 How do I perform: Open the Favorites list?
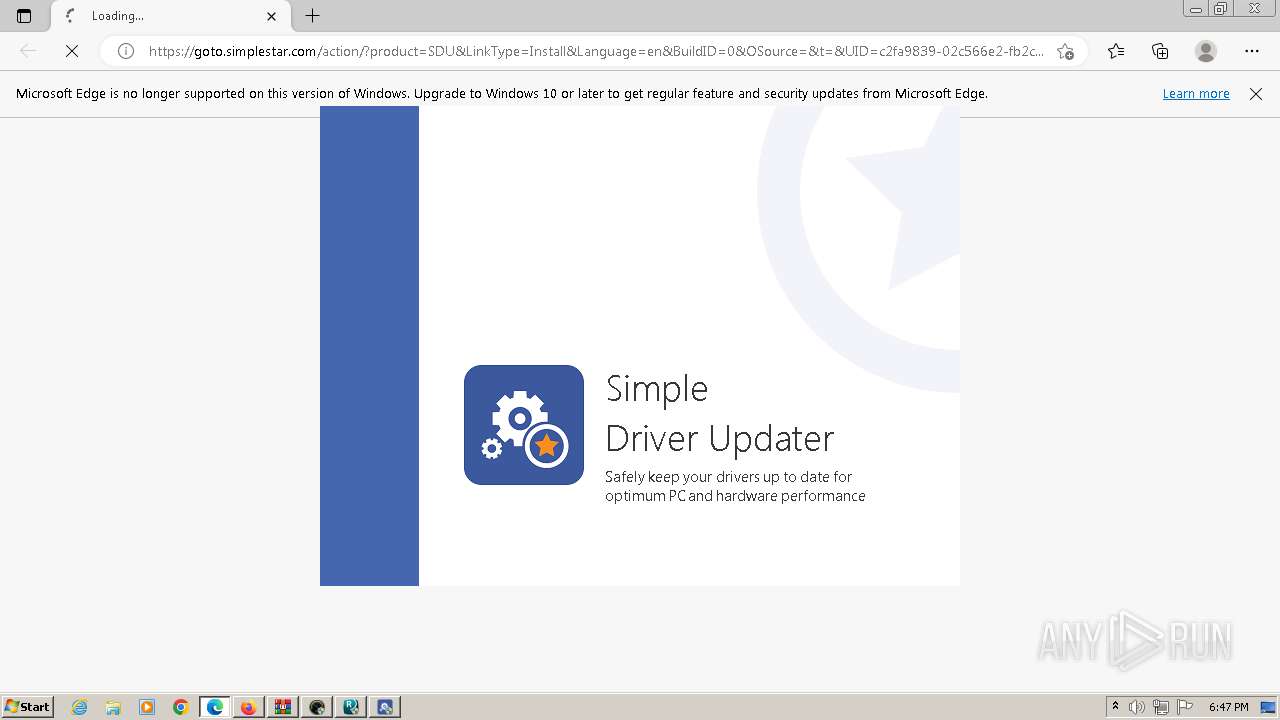tap(1116, 51)
